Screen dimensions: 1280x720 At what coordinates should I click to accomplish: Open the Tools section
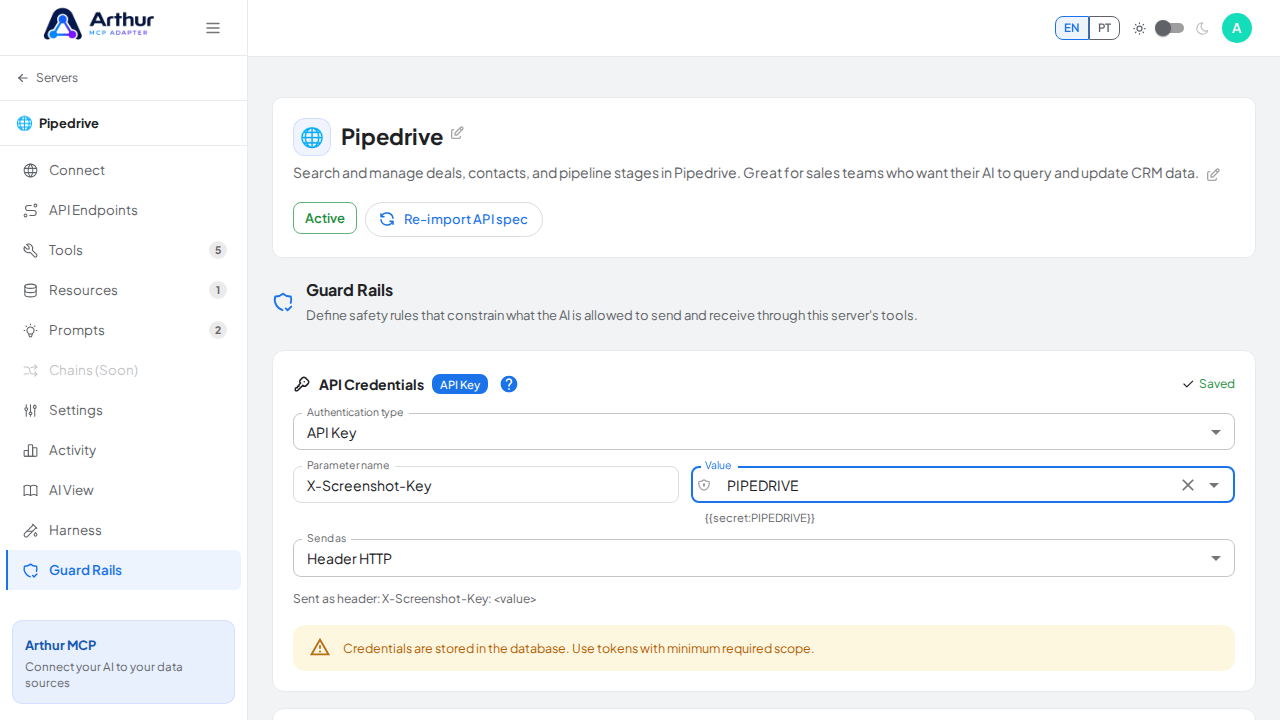point(124,250)
